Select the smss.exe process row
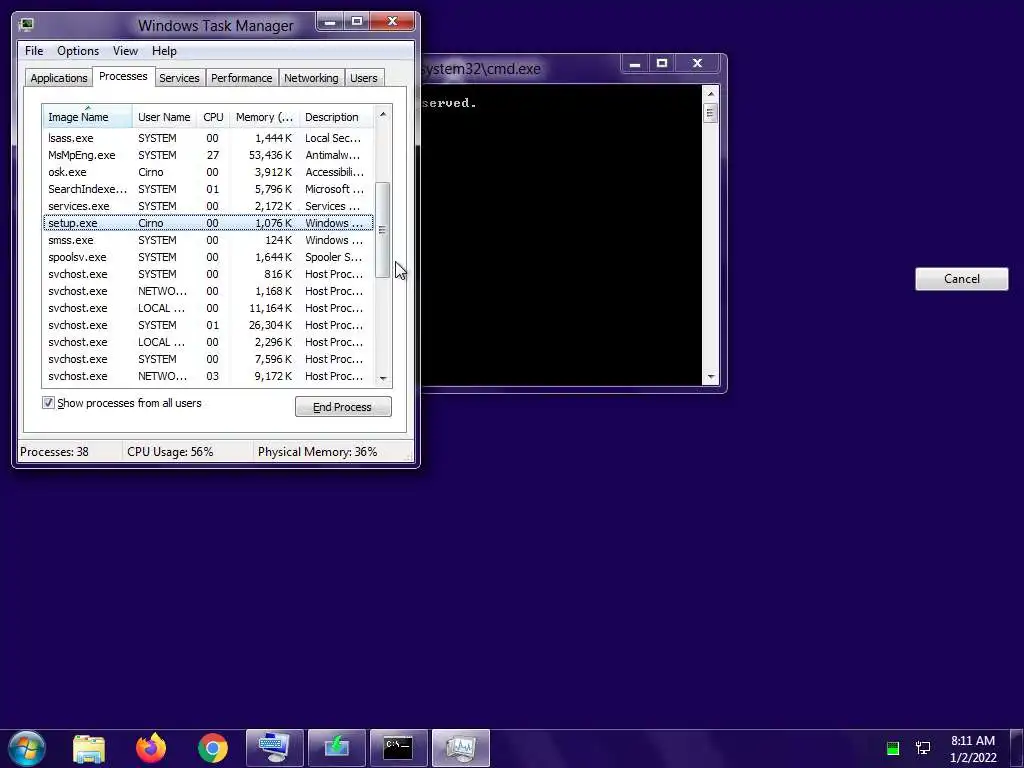This screenshot has width=1024, height=768. pos(208,240)
